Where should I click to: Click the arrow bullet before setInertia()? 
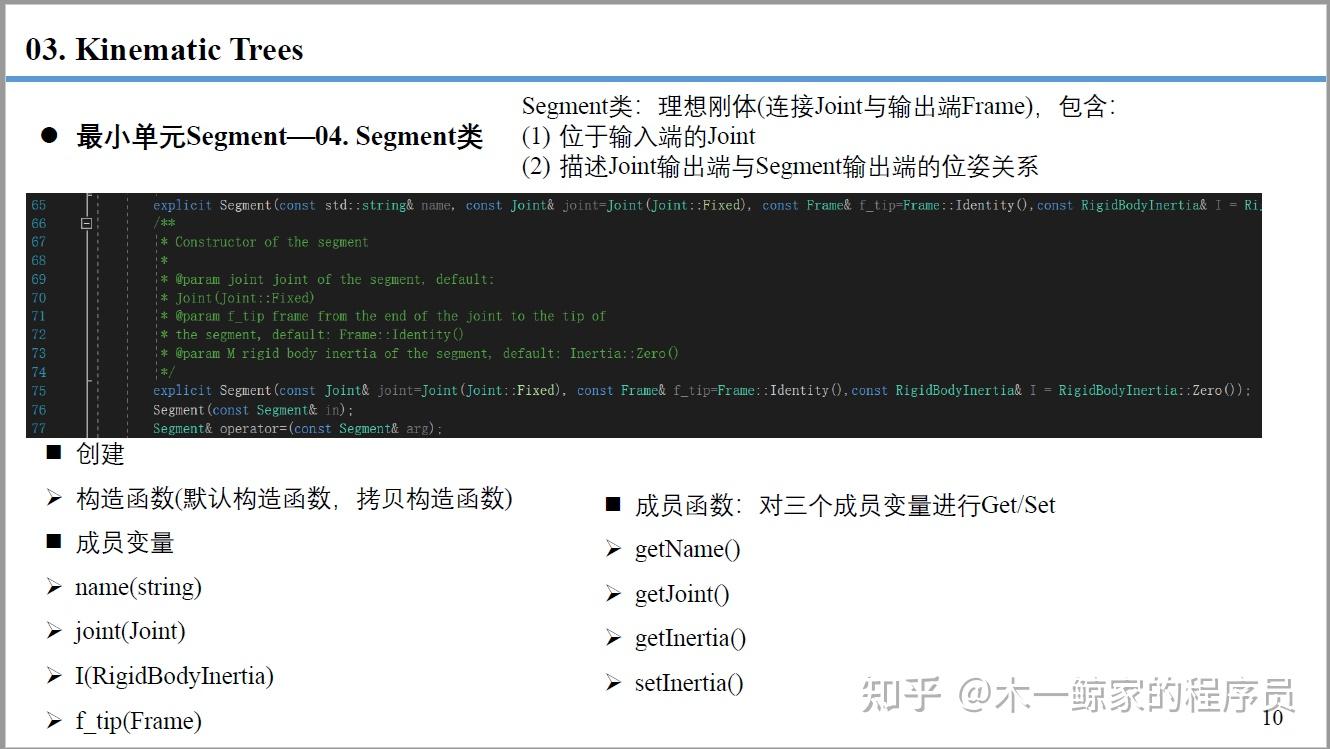click(x=613, y=683)
